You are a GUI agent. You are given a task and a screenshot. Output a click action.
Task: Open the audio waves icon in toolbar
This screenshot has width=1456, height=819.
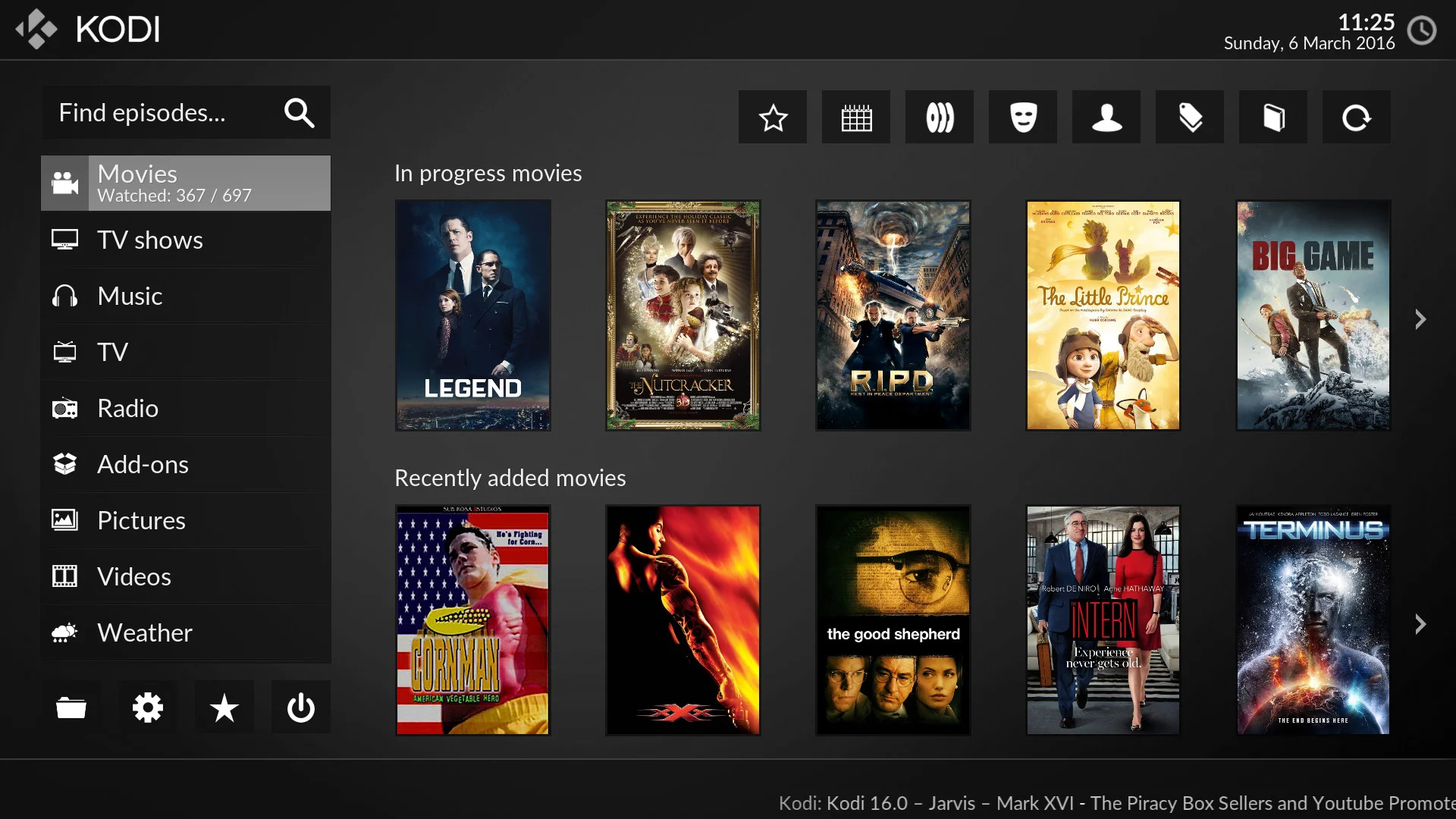[940, 118]
